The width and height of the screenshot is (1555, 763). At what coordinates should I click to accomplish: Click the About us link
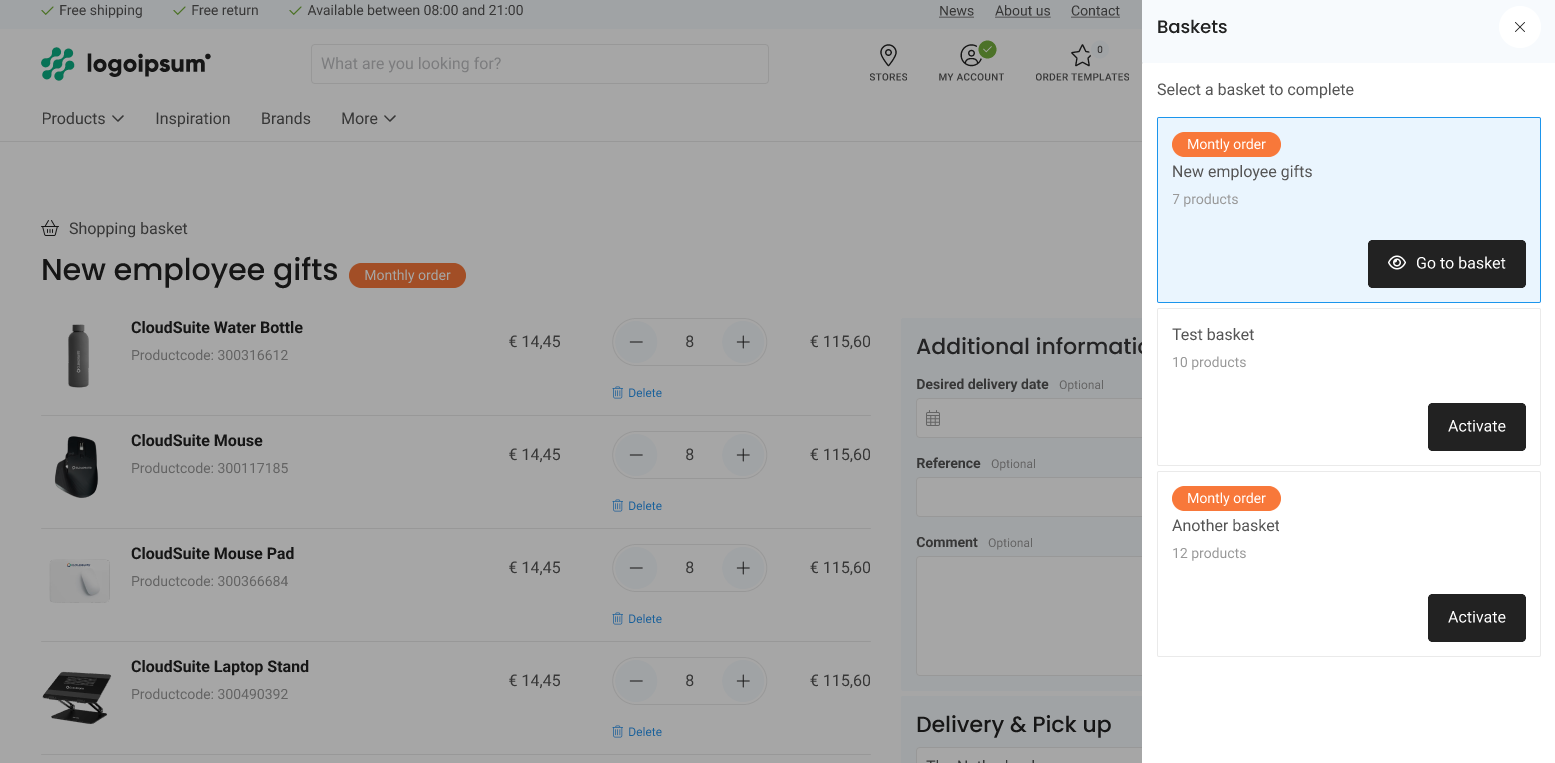tap(1022, 11)
